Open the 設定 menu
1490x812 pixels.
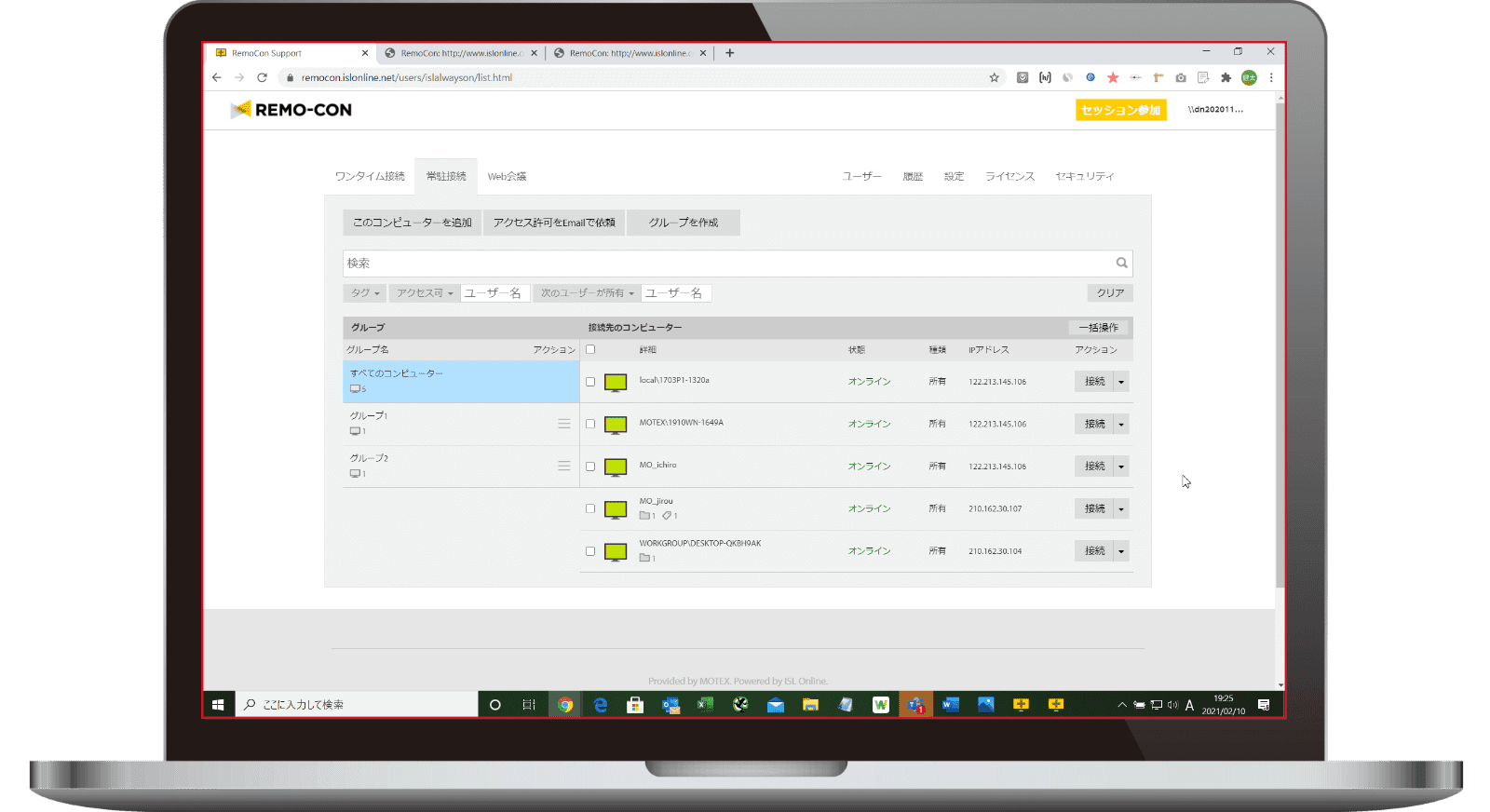click(954, 176)
